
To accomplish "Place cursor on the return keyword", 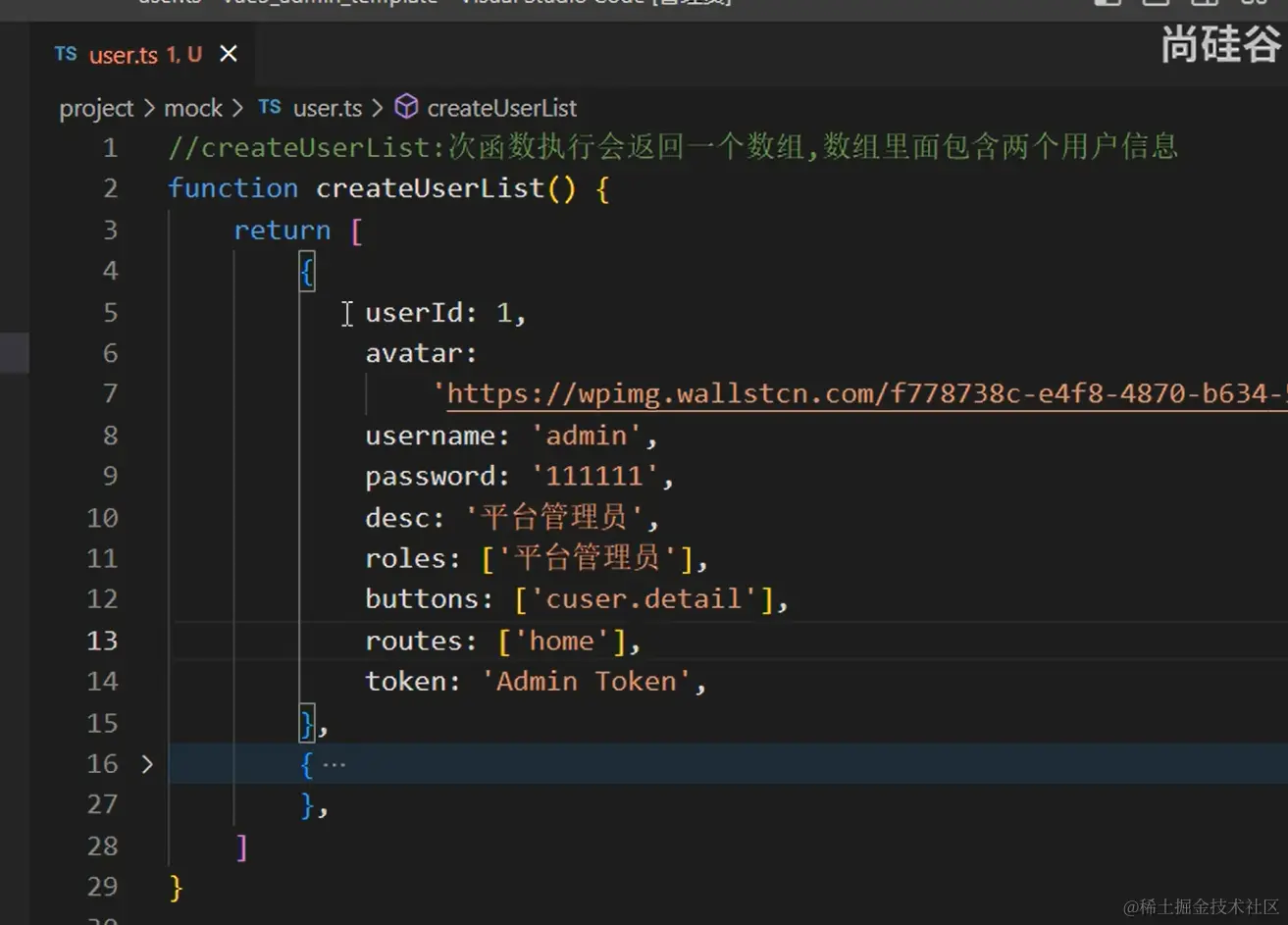I will (282, 230).
